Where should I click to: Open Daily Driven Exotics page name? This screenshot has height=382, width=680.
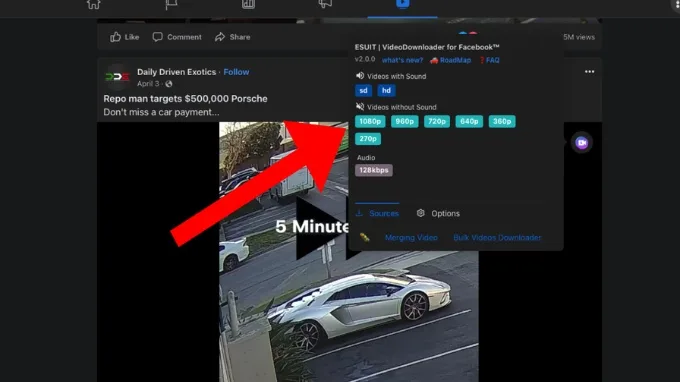pos(177,72)
